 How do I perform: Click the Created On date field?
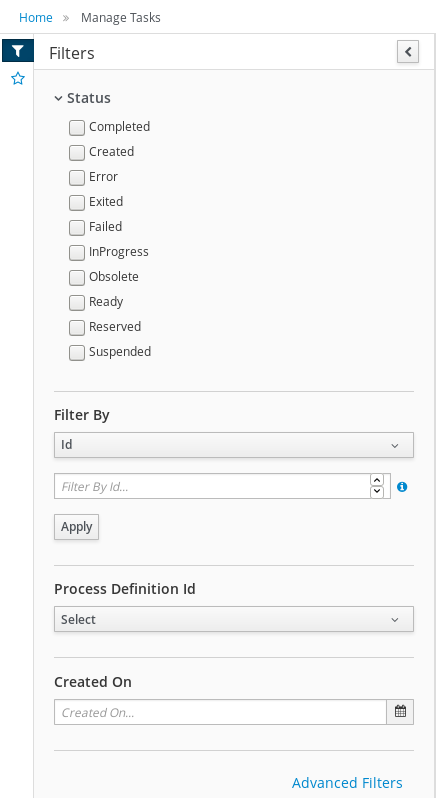click(220, 711)
